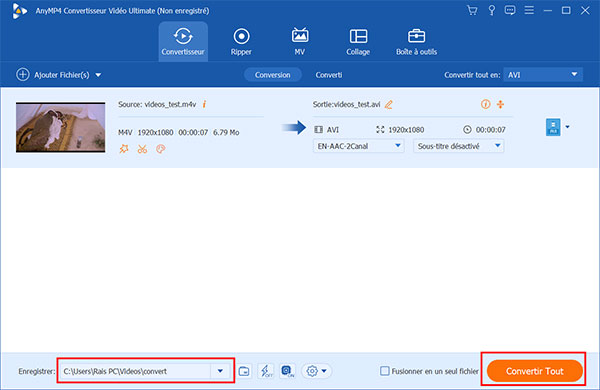Toggle the hardware acceleration lightning icon

[x=266, y=371]
